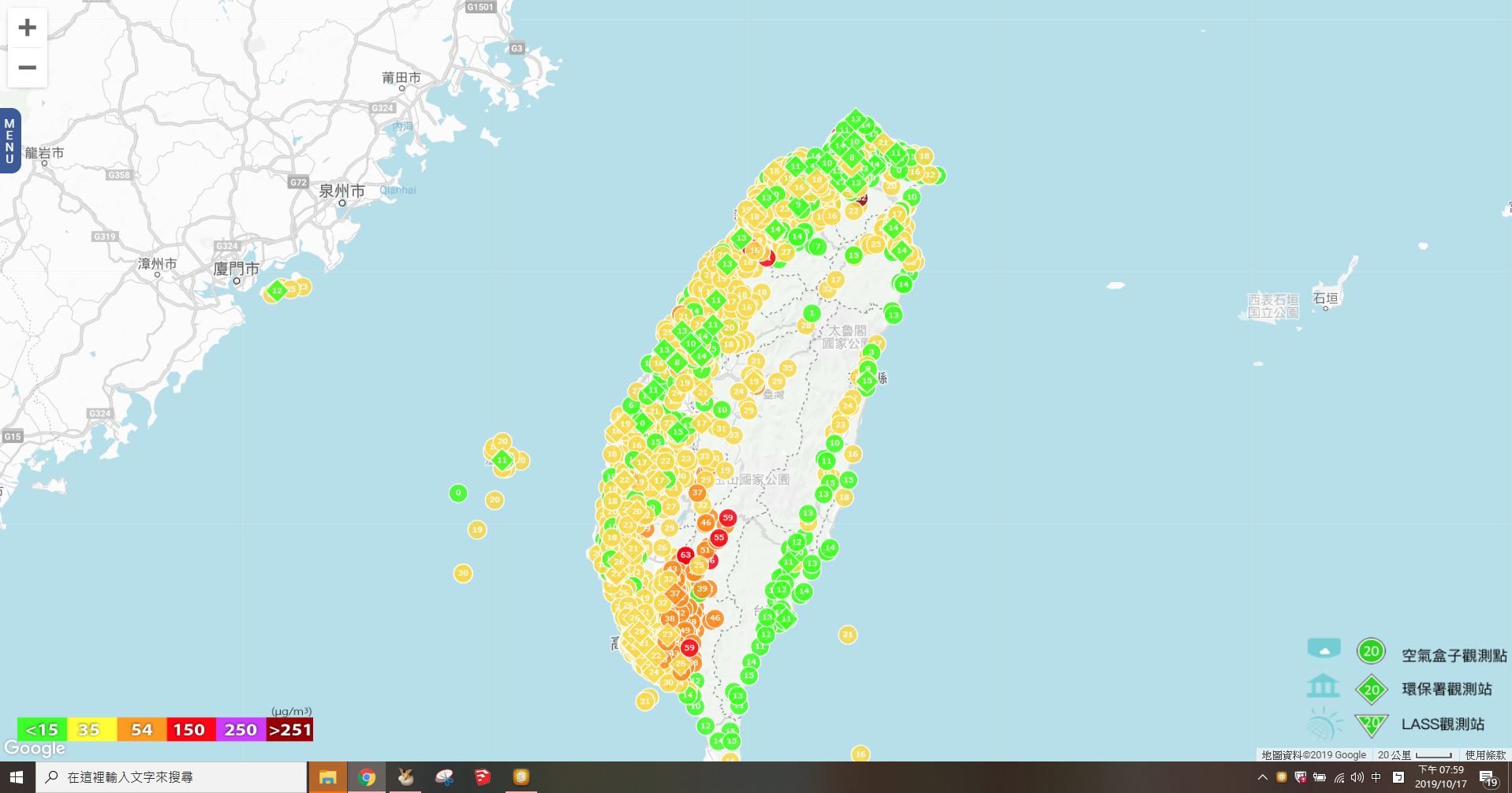Screen dimensions: 1512x793
Task: Open the scissors snipping app in taskbar
Action: [x=444, y=777]
